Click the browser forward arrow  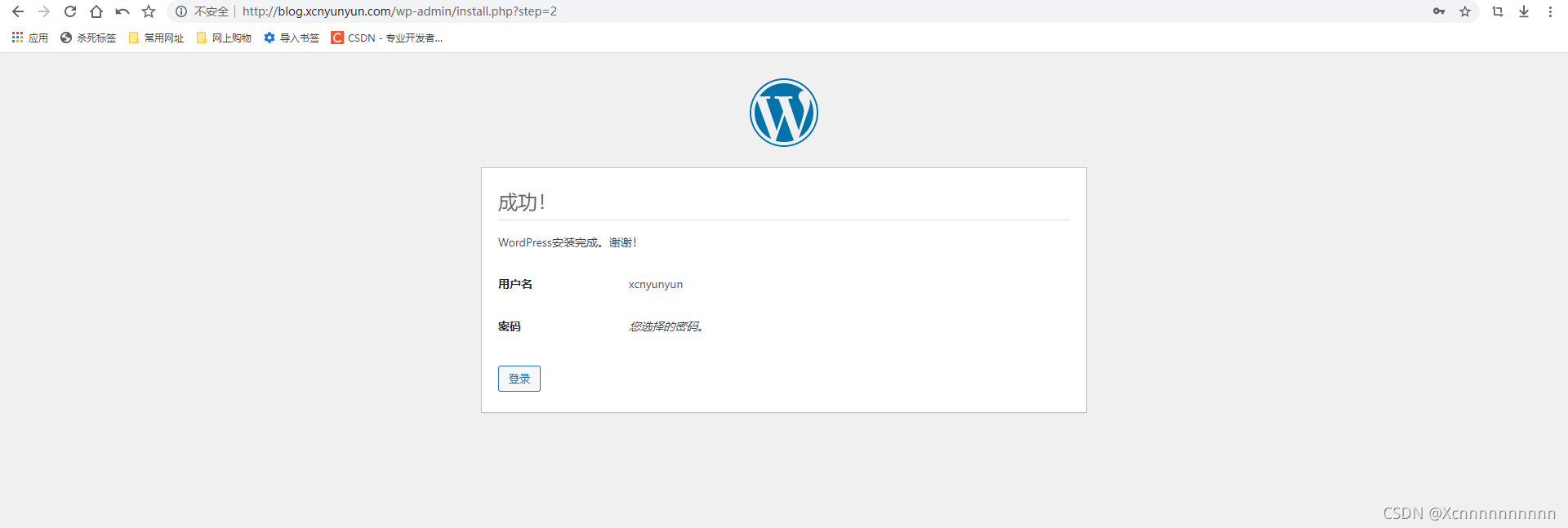44,11
